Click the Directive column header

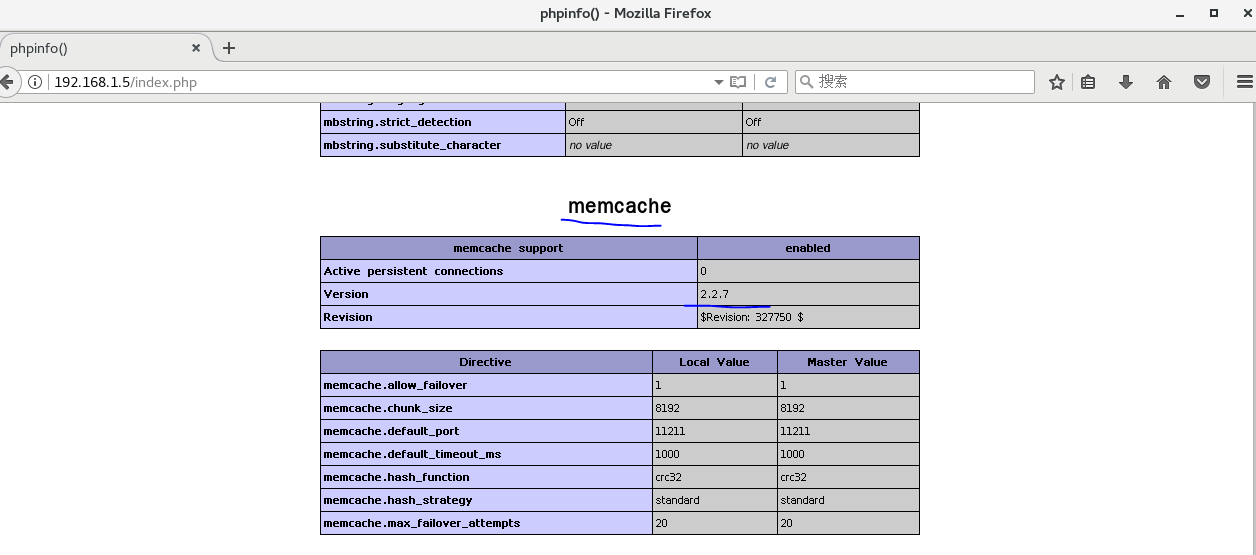[x=486, y=362]
